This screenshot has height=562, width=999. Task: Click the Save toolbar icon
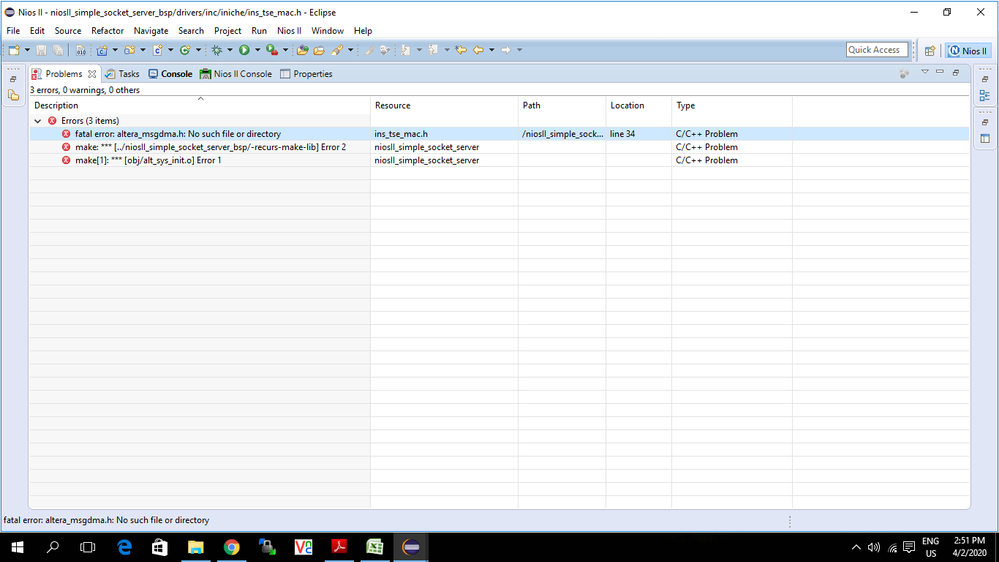pyautogui.click(x=41, y=50)
